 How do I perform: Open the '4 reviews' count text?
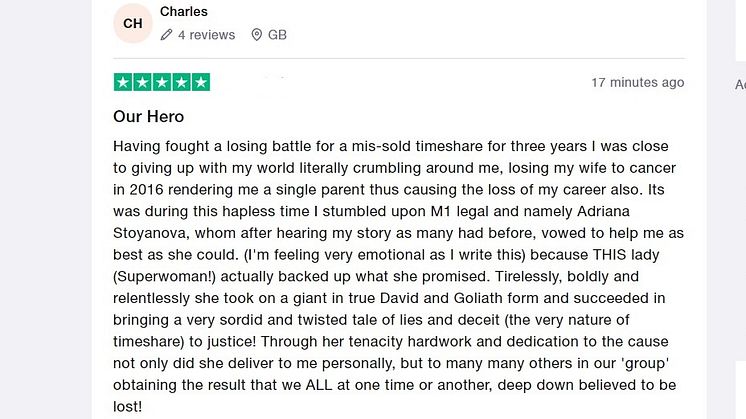click(206, 35)
